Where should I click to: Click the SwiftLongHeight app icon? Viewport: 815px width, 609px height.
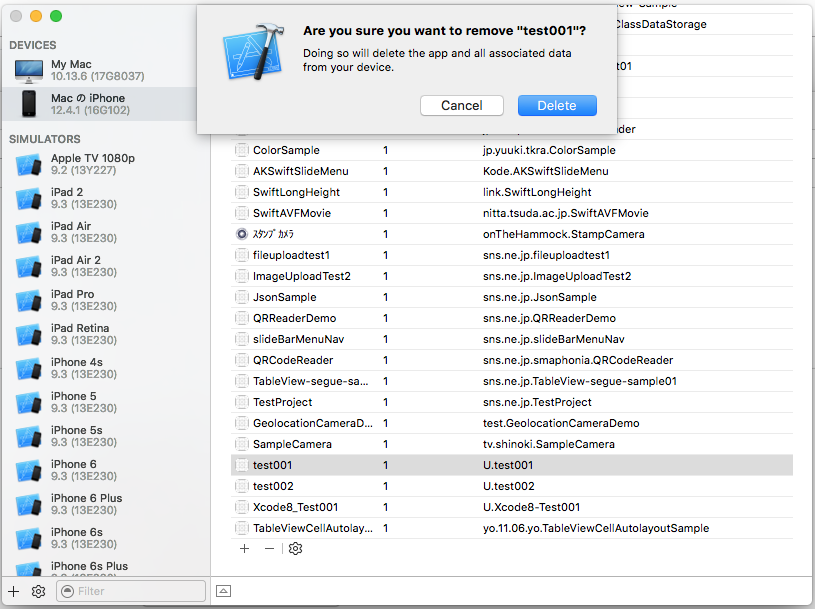click(x=241, y=192)
